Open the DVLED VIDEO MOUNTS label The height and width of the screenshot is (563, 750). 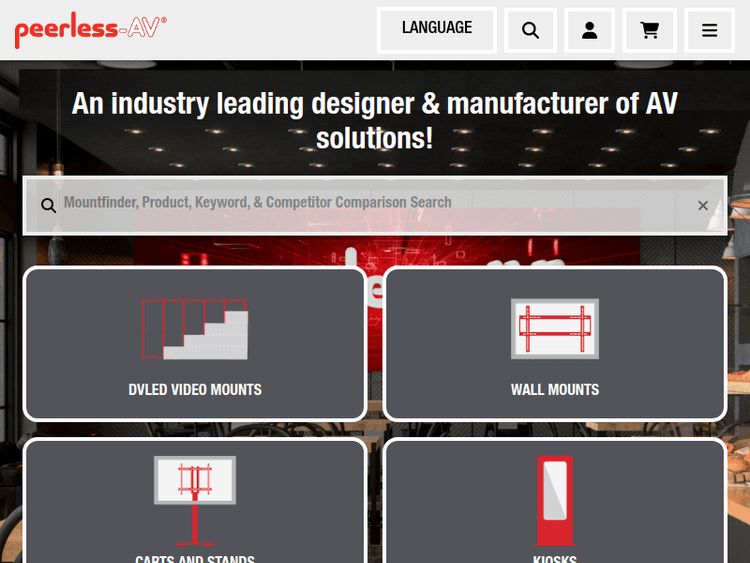pyautogui.click(x=195, y=390)
